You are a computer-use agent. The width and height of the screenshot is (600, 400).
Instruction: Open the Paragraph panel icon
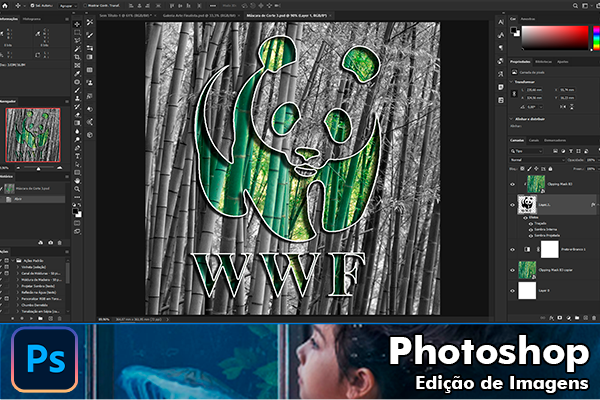pyautogui.click(x=501, y=48)
